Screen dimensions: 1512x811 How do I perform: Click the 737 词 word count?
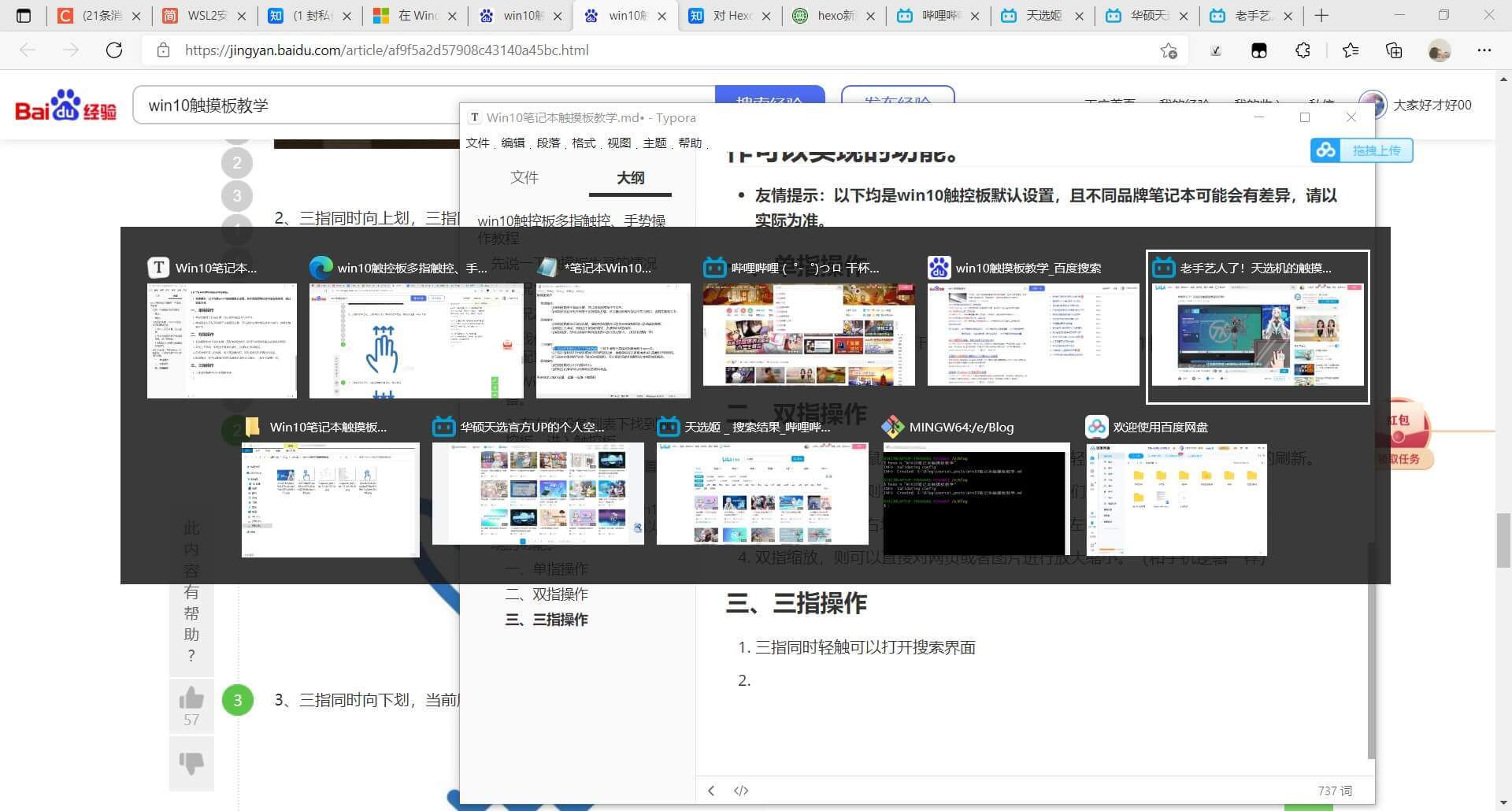click(1335, 791)
